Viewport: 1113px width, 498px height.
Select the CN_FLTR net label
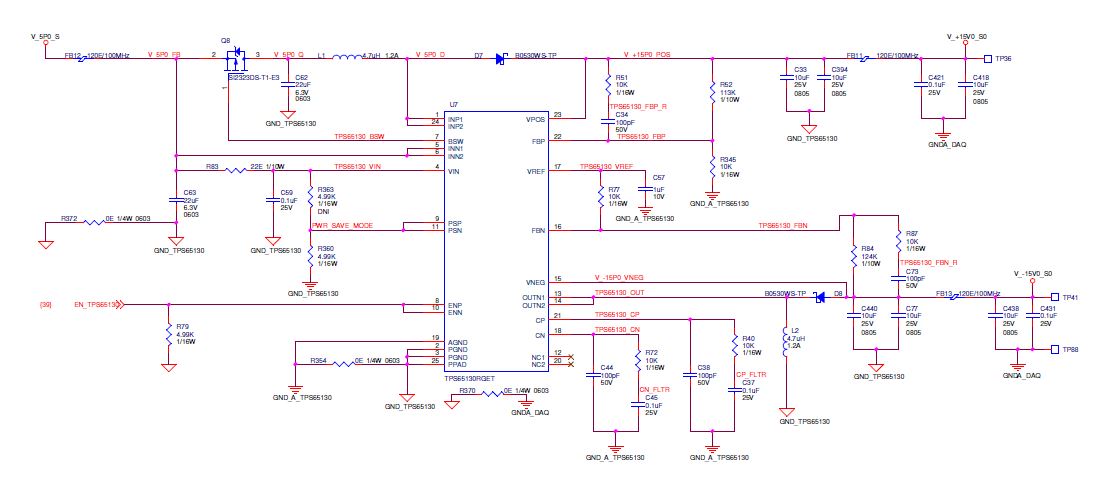654,389
